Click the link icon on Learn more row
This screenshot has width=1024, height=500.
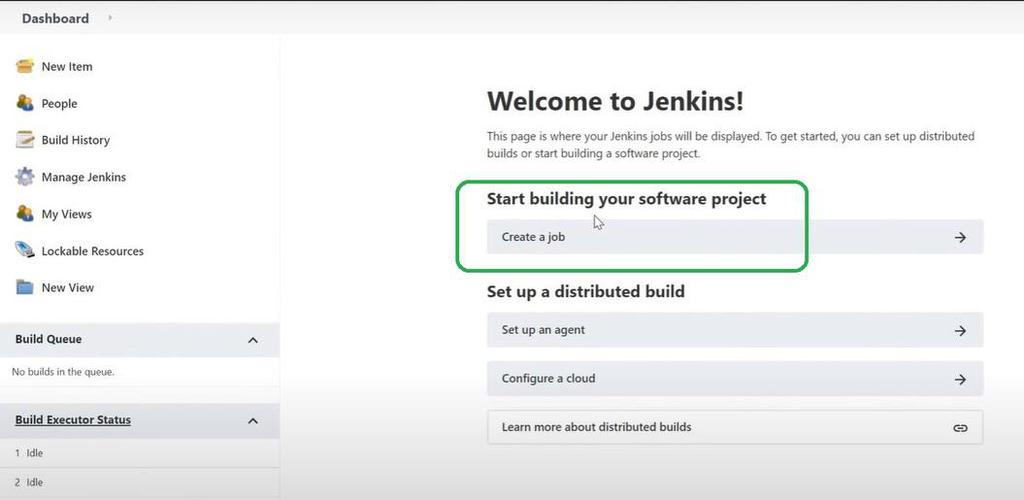coord(960,428)
